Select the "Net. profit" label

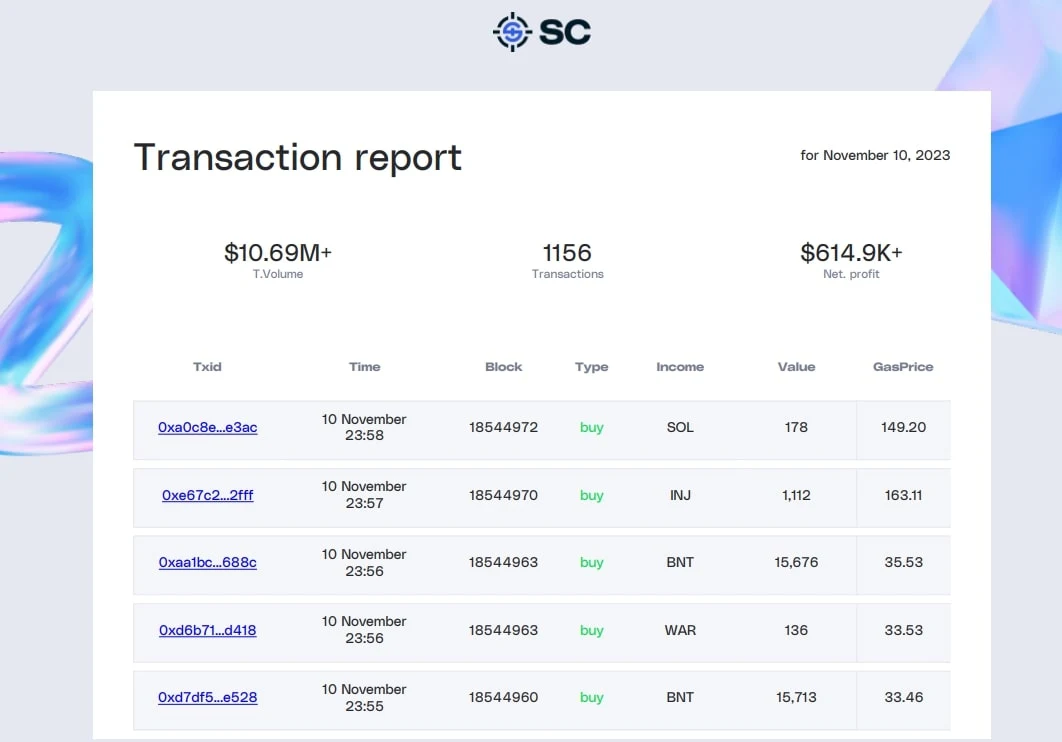pos(851,274)
